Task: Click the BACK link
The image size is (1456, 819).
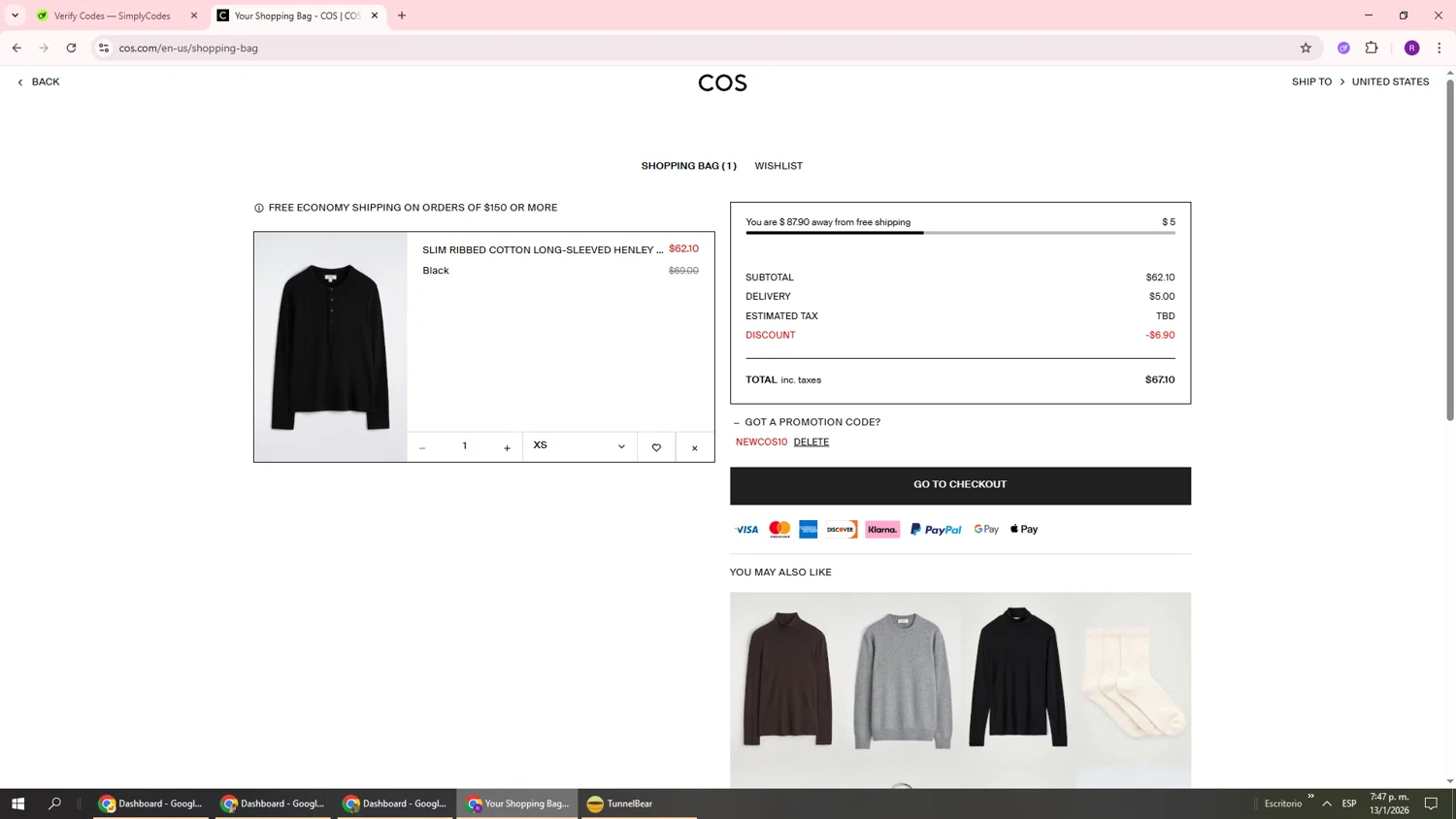Action: [39, 82]
